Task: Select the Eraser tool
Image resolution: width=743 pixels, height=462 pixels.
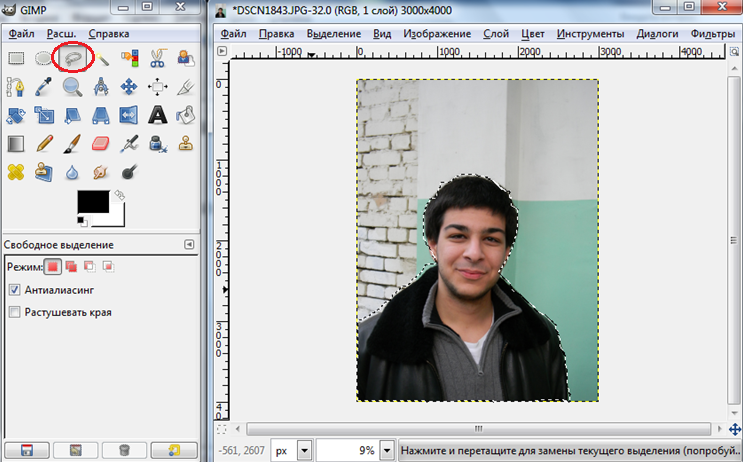Action: pos(101,144)
